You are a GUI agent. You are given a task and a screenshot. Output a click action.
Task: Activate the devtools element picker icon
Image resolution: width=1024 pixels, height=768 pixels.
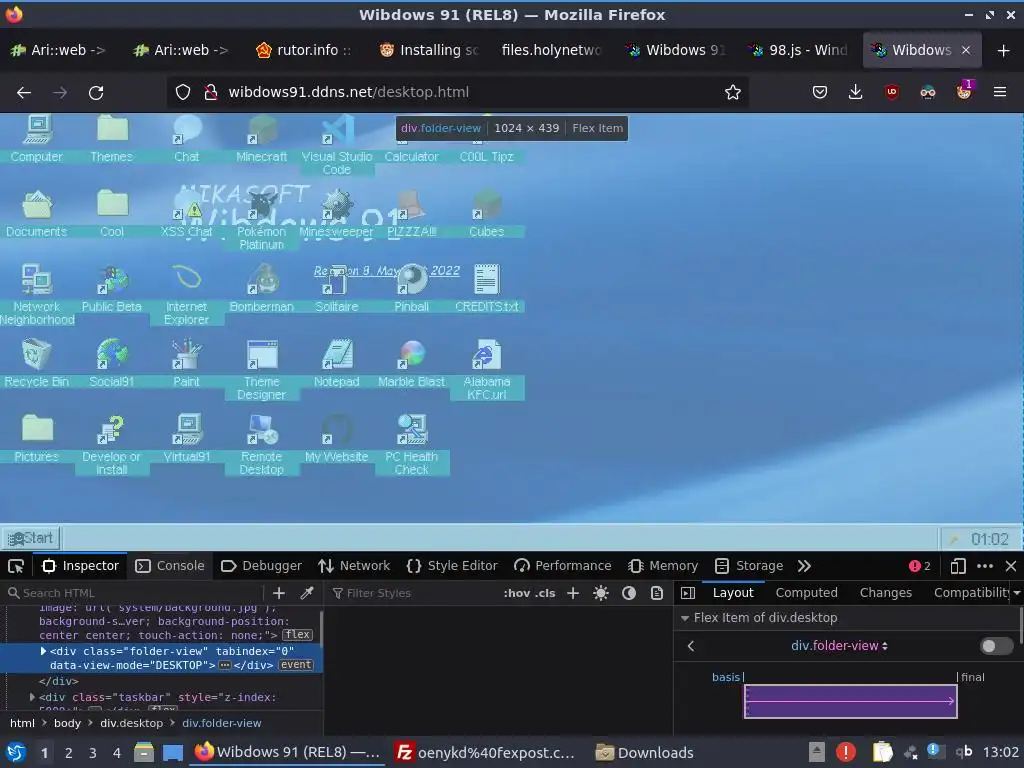(16, 566)
